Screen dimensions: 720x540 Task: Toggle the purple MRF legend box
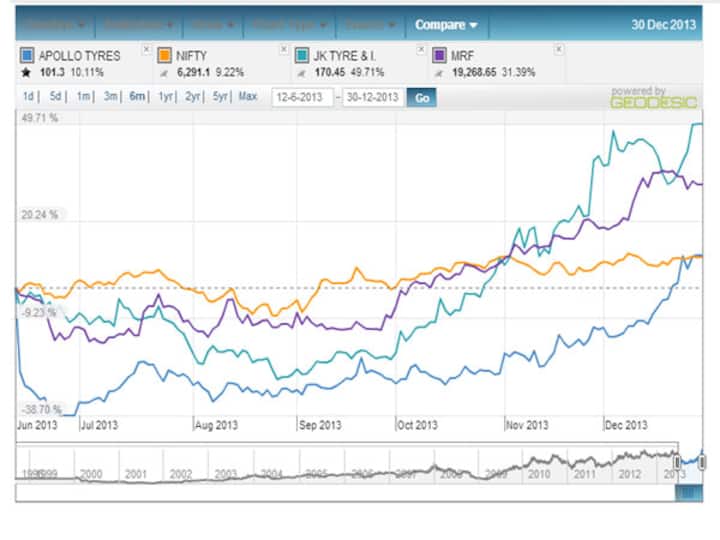[439, 56]
